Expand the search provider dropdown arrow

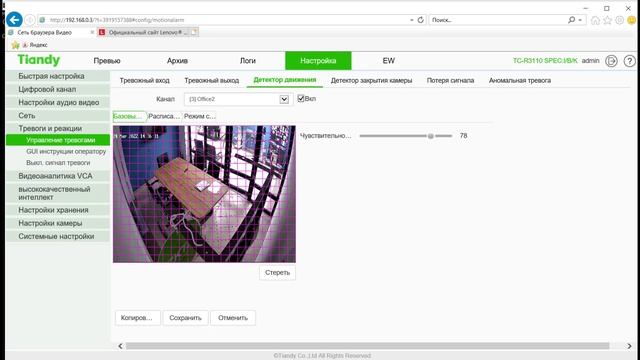point(580,20)
